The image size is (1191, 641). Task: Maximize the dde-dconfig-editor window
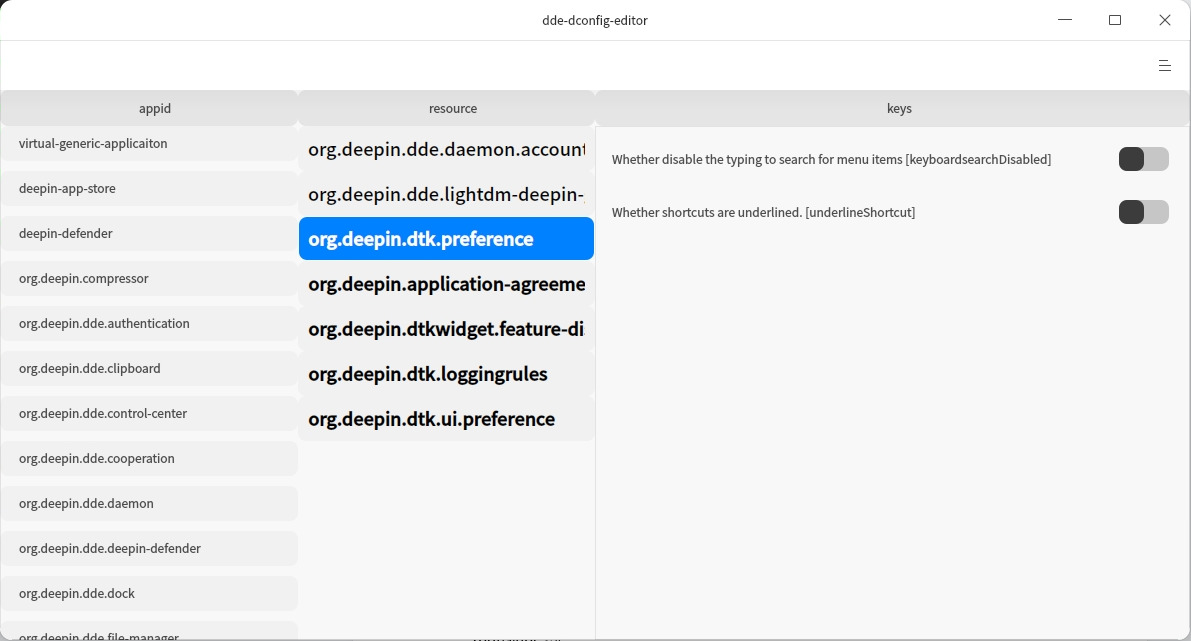click(x=1115, y=20)
